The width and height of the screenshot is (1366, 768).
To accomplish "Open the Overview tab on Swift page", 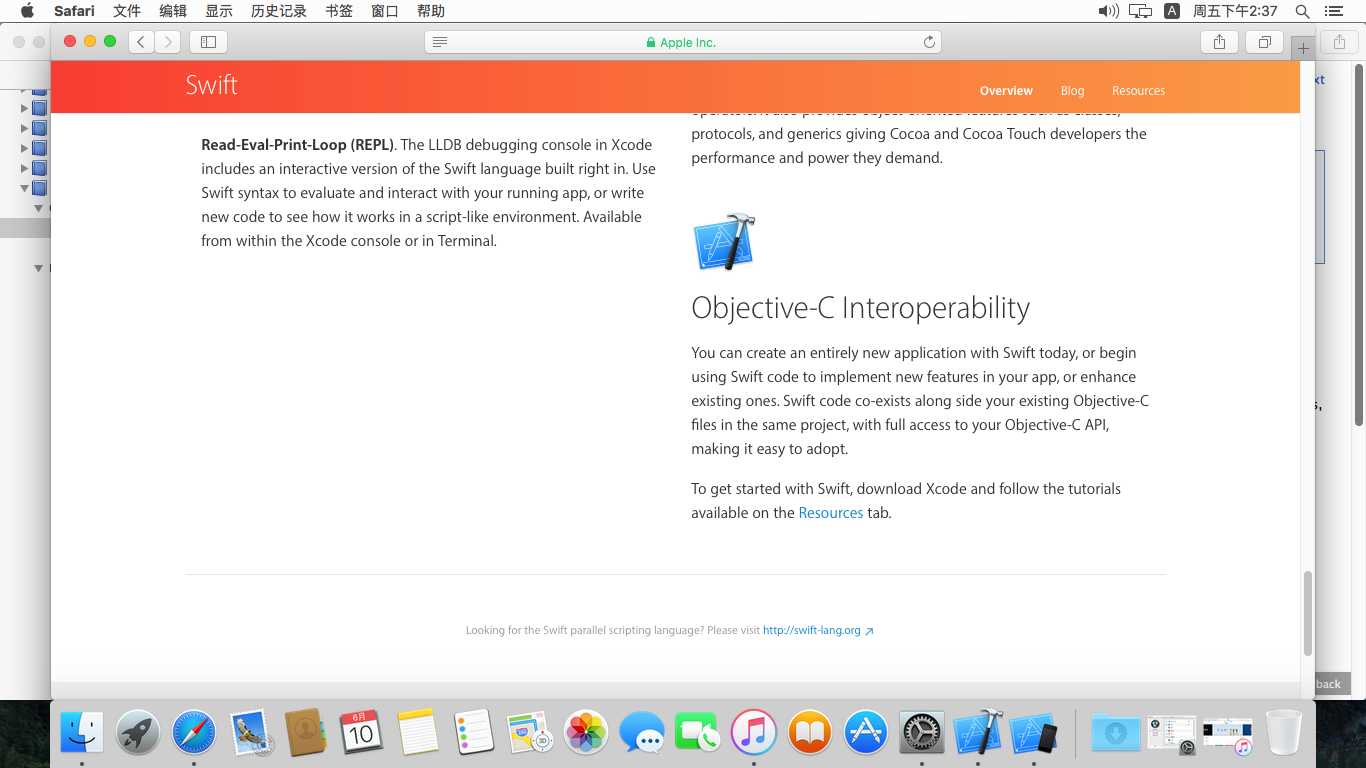I will (1006, 91).
